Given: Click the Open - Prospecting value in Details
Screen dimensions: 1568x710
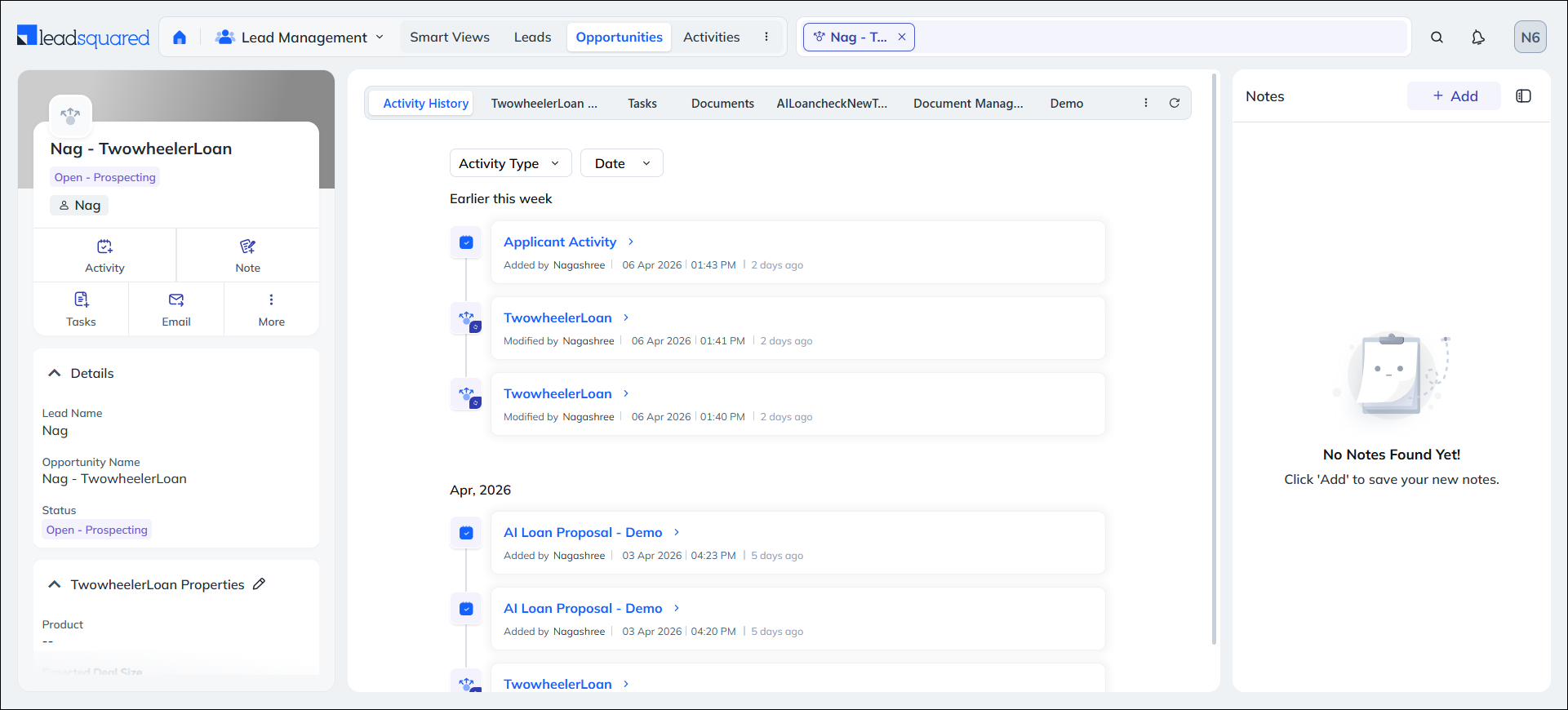Looking at the screenshot, I should tap(96, 530).
